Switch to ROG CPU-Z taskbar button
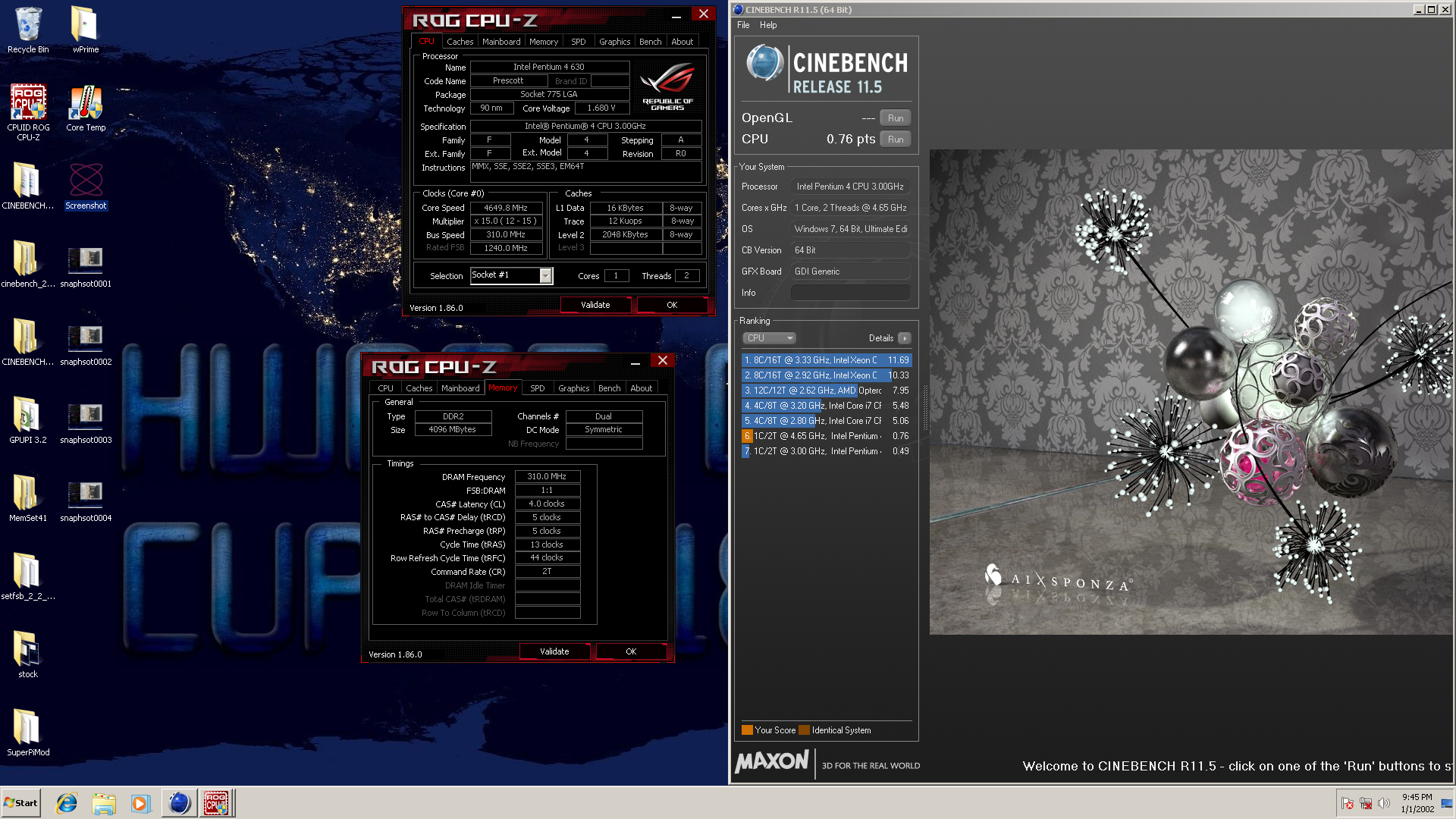The height and width of the screenshot is (819, 1456). (x=217, y=803)
